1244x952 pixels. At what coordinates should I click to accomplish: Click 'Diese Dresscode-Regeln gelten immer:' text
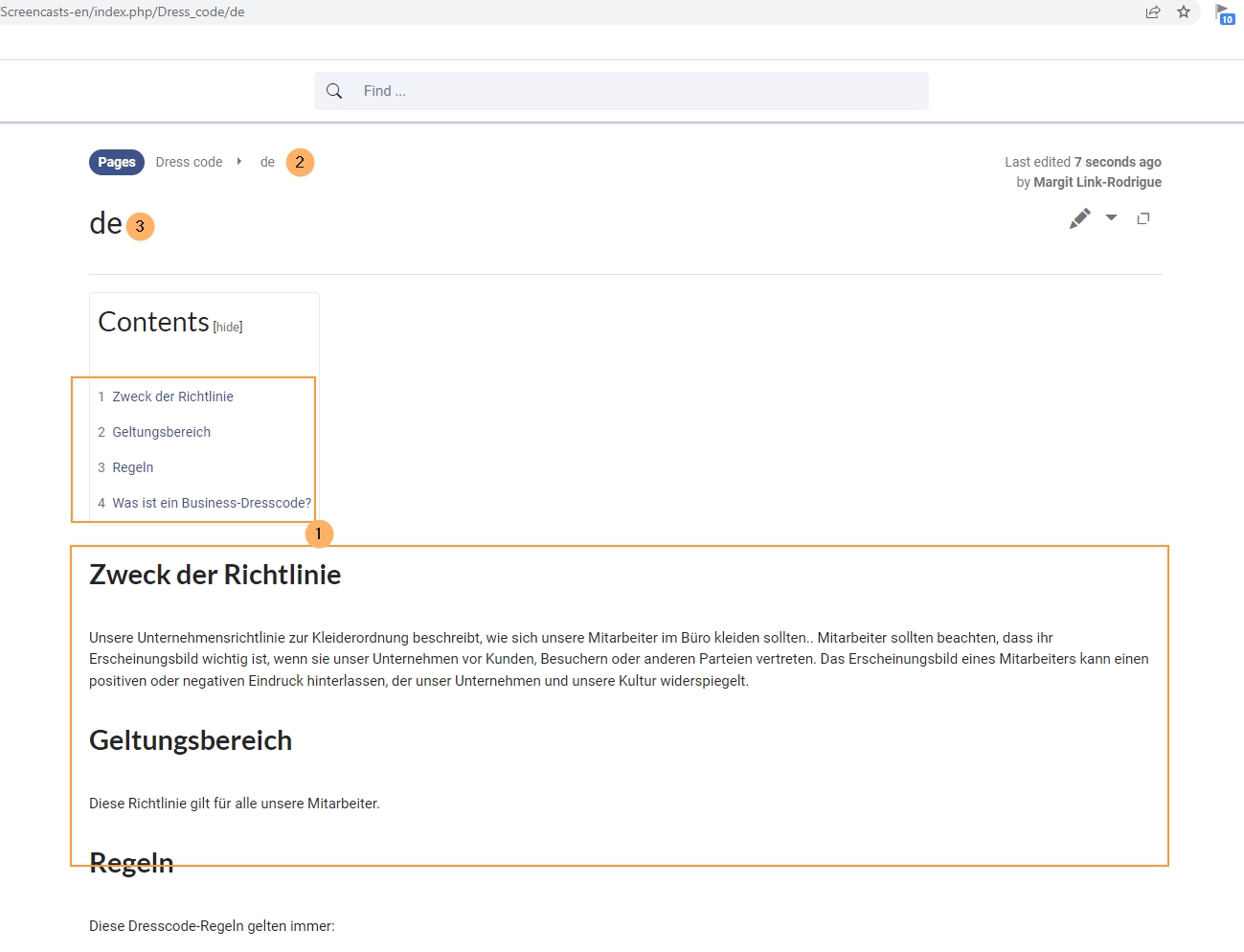212,926
